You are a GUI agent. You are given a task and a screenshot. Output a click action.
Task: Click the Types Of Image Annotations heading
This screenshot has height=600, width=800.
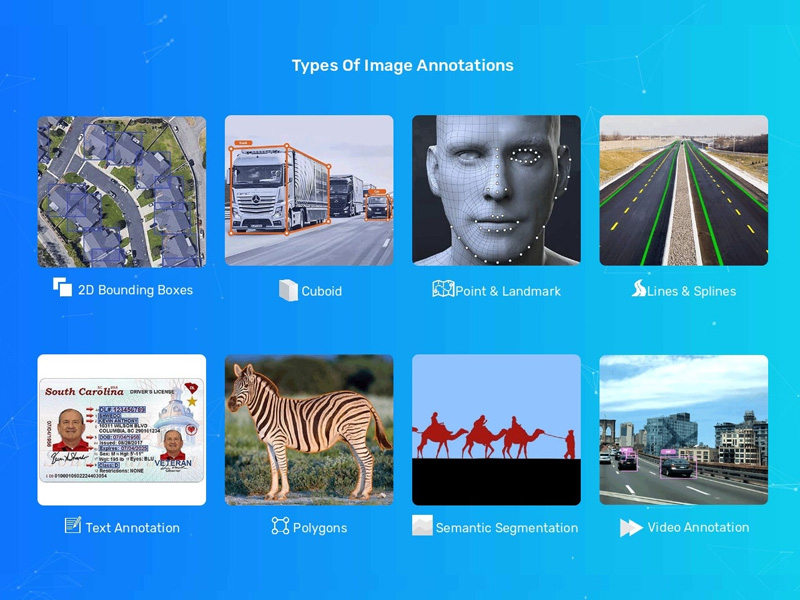point(402,66)
